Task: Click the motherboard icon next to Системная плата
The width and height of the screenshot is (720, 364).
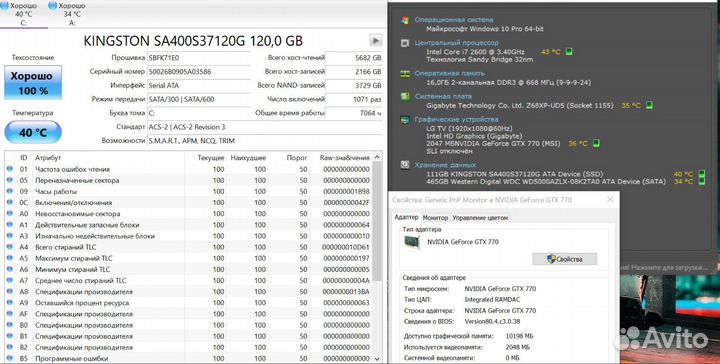Action: click(405, 96)
